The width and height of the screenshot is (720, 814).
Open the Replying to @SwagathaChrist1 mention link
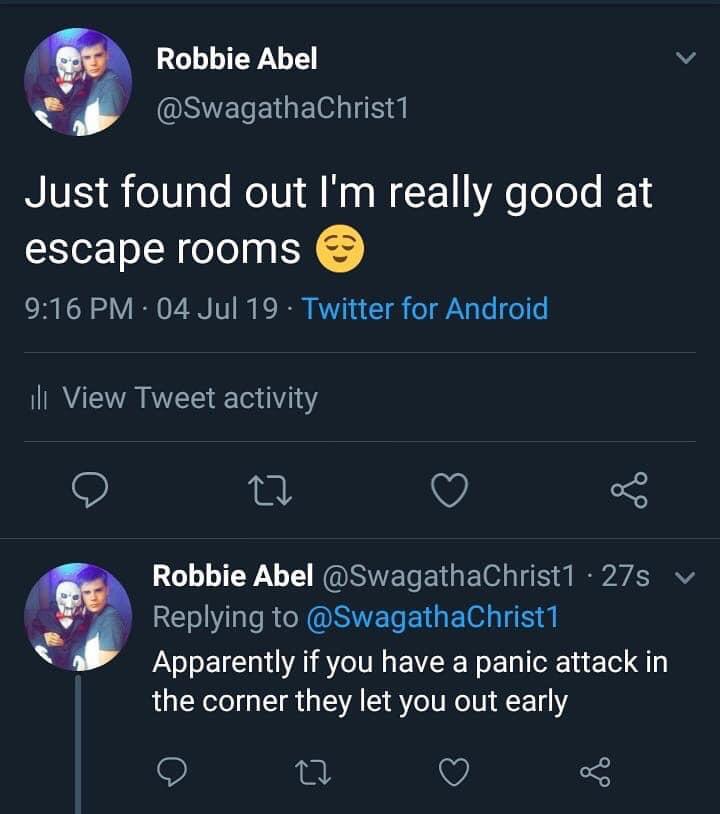click(x=429, y=617)
